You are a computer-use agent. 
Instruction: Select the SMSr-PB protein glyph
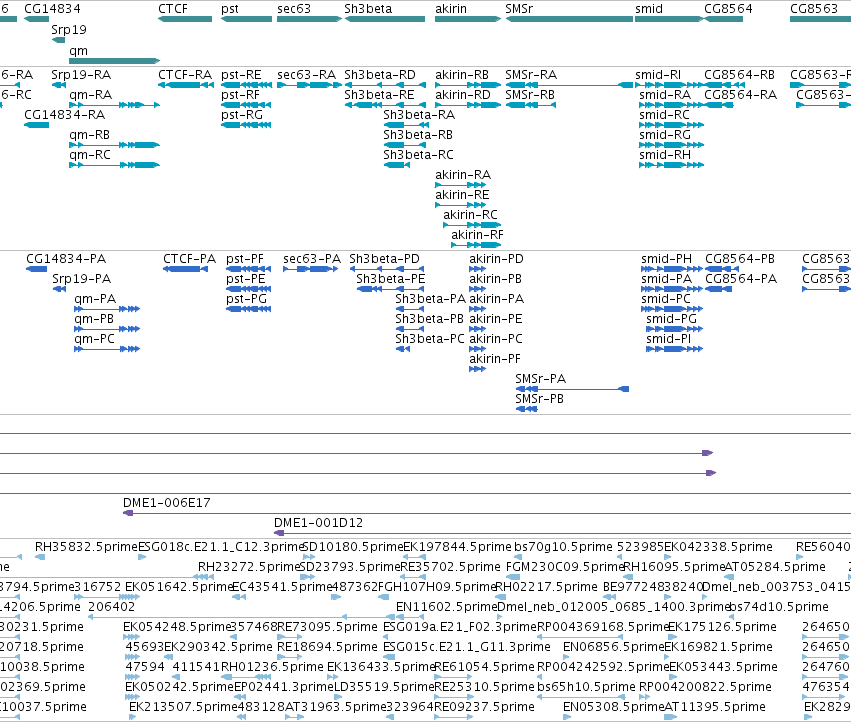click(526, 409)
